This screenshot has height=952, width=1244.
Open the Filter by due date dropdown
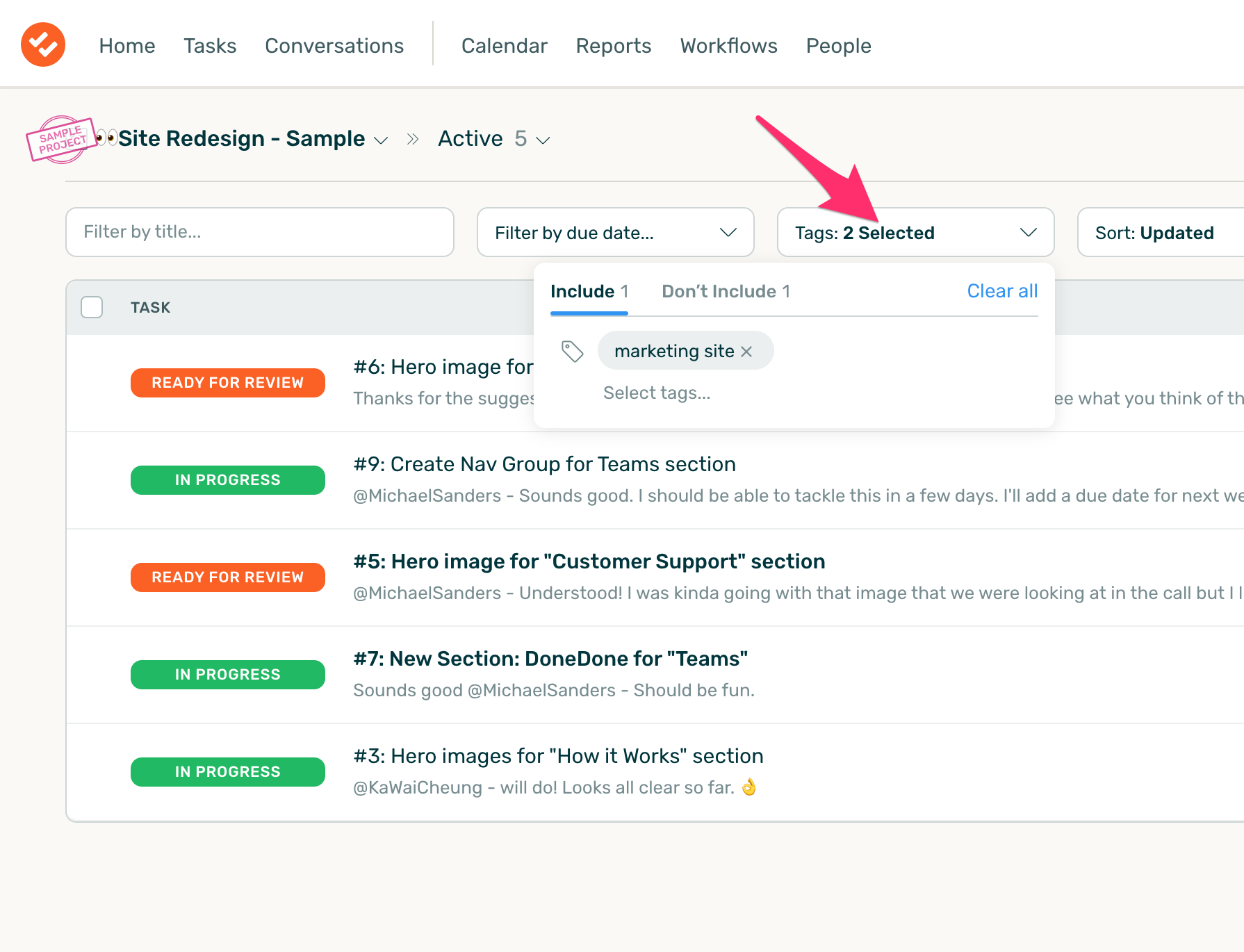pos(614,232)
